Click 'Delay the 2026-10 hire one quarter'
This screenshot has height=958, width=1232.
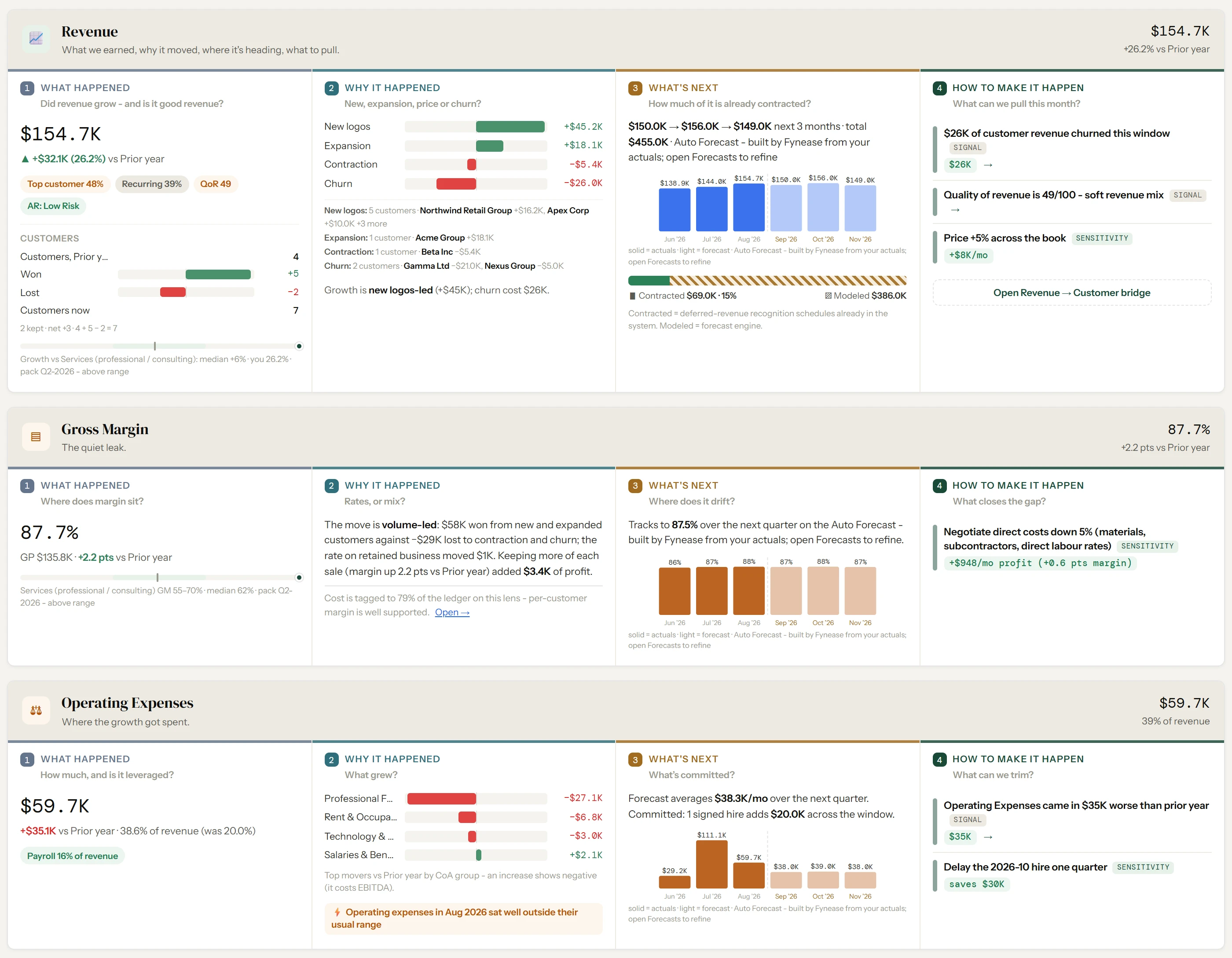point(1025,867)
